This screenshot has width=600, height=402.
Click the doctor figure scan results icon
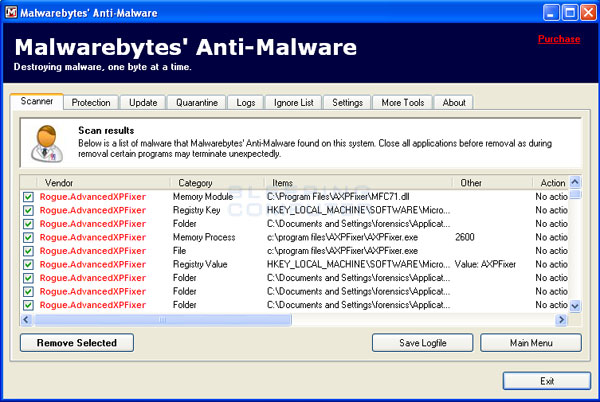click(x=47, y=143)
